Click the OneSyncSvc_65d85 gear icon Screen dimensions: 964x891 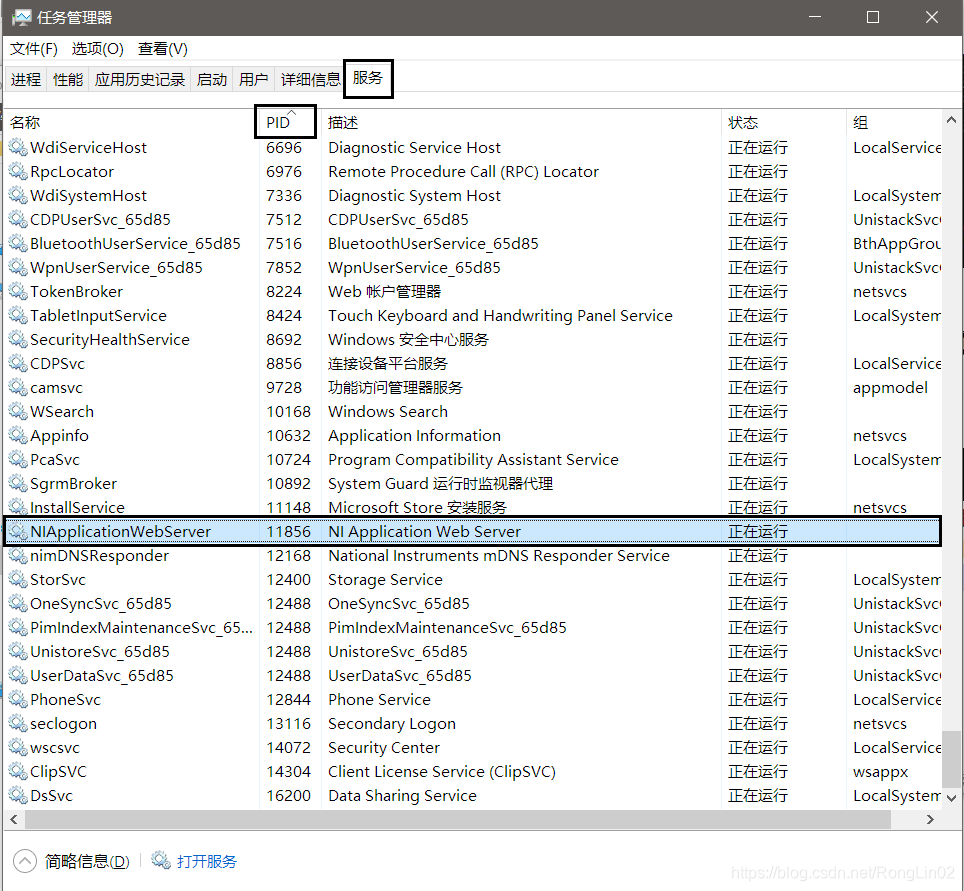(18, 603)
